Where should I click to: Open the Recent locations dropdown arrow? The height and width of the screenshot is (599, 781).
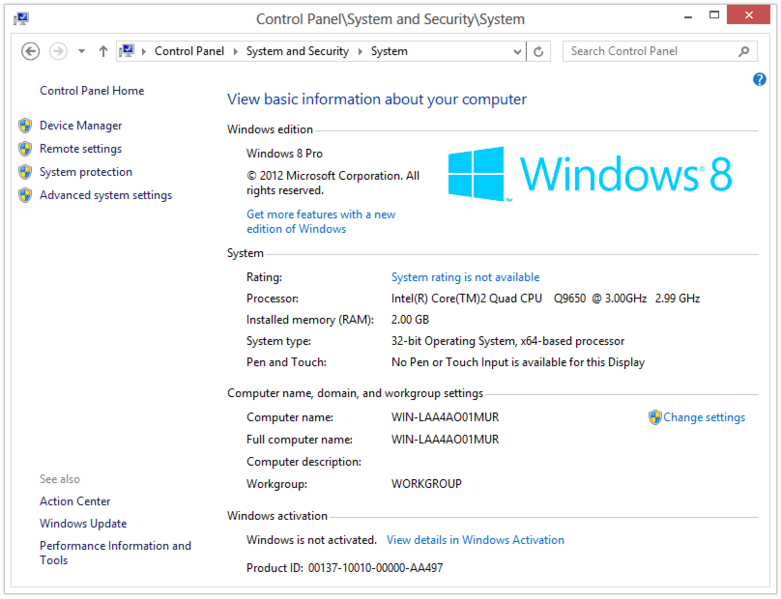pos(82,52)
